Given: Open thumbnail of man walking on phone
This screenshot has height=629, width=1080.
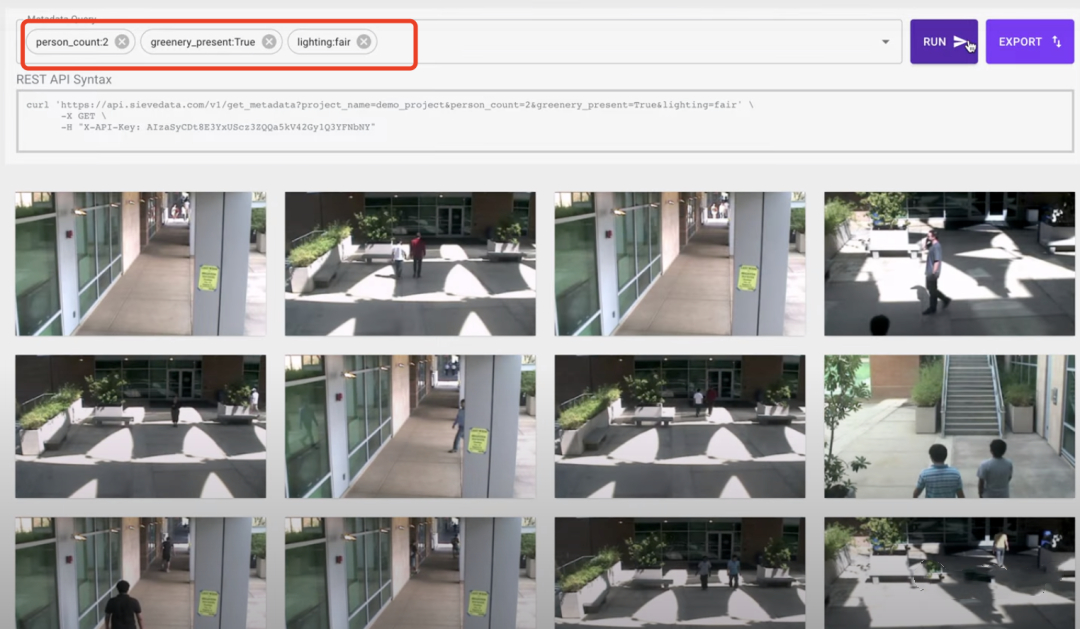Looking at the screenshot, I should pyautogui.click(x=949, y=264).
